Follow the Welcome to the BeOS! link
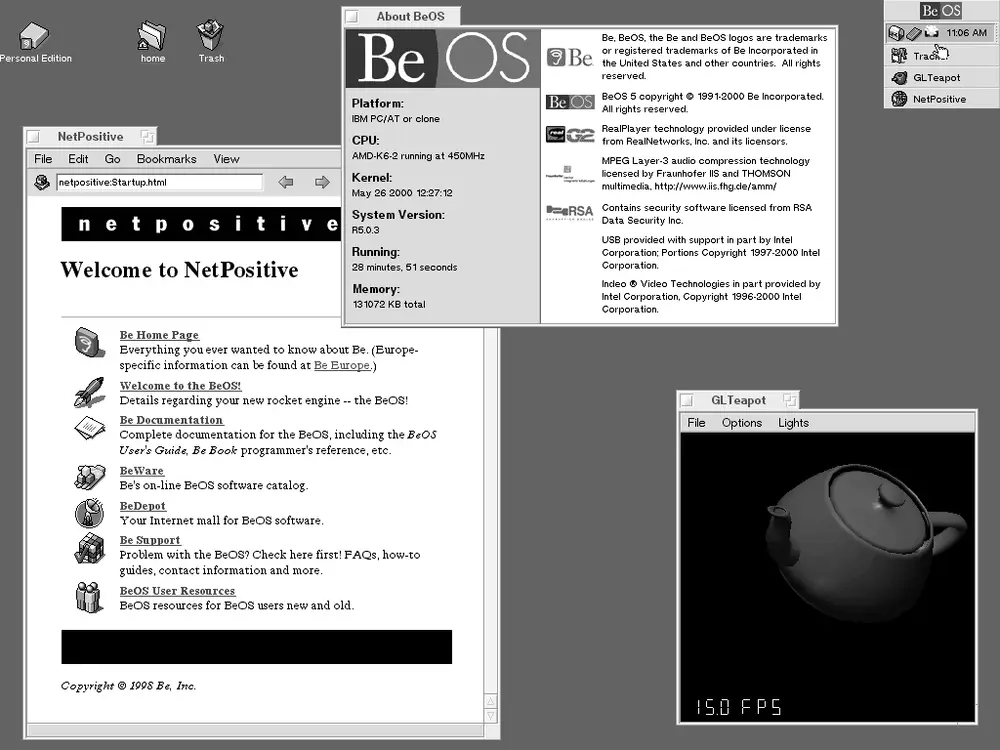The image size is (1000, 750). (x=180, y=386)
